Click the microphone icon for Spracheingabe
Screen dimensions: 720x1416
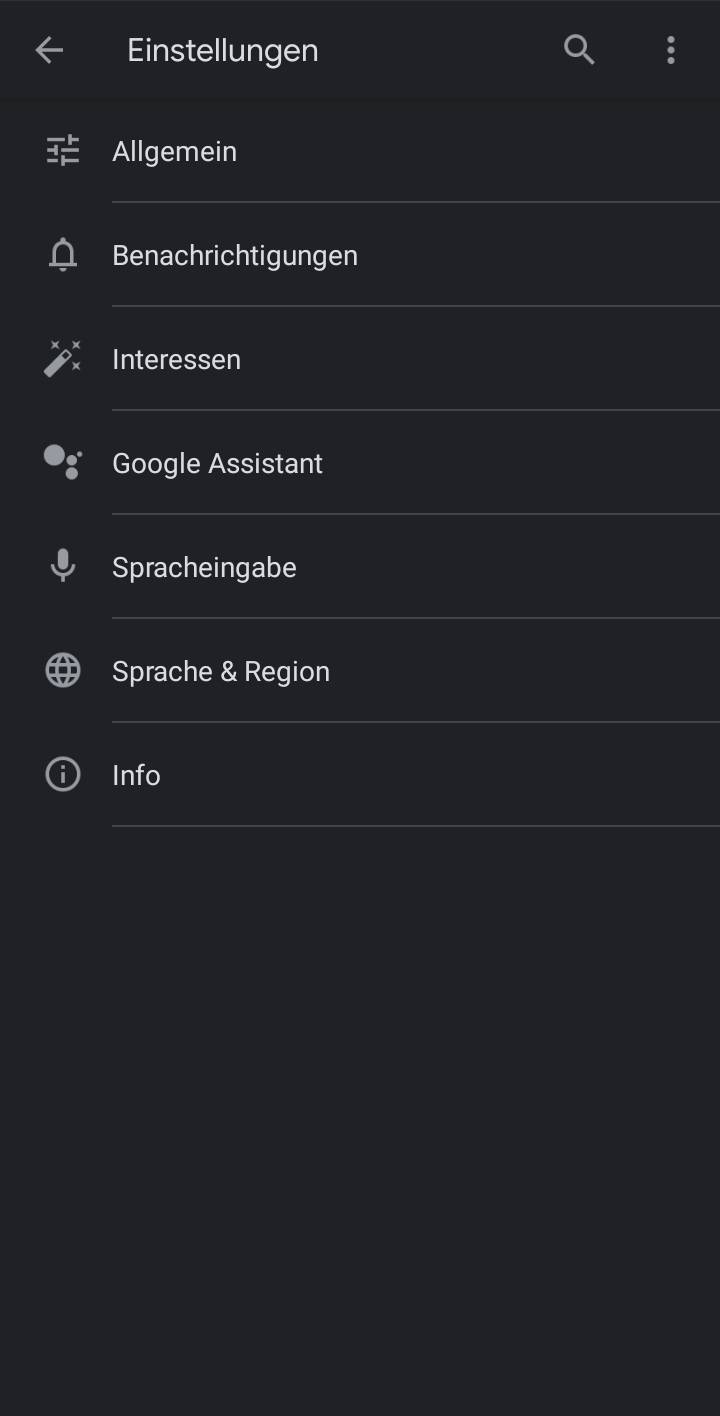pos(63,567)
